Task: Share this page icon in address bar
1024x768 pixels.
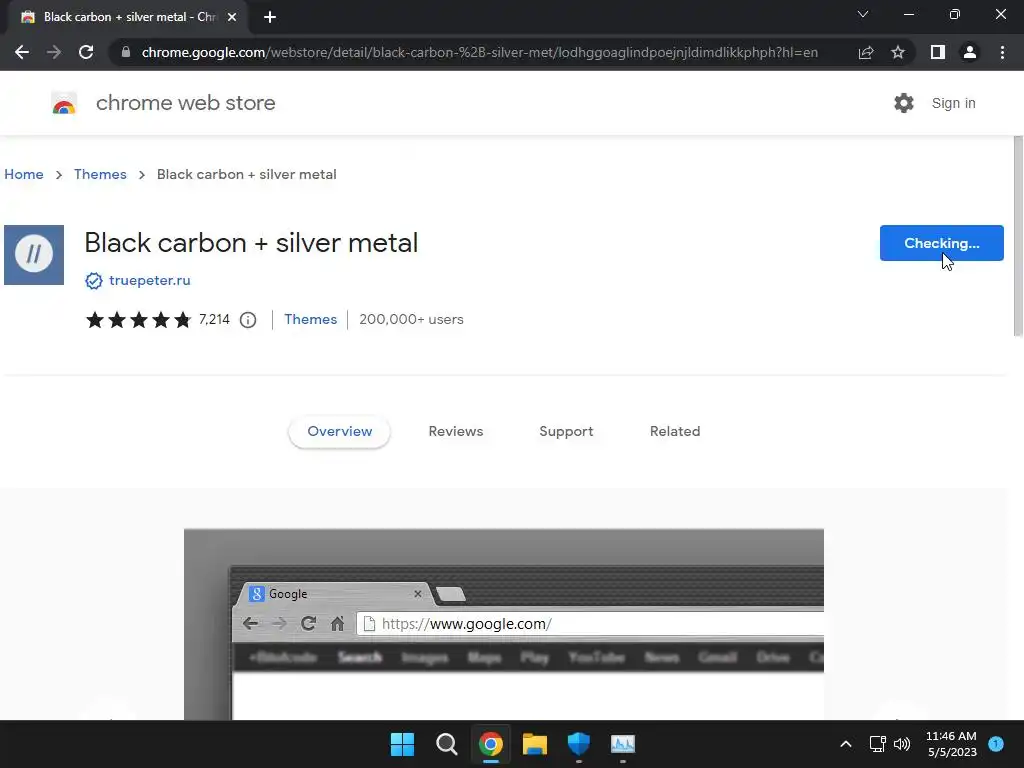Action: [x=866, y=52]
